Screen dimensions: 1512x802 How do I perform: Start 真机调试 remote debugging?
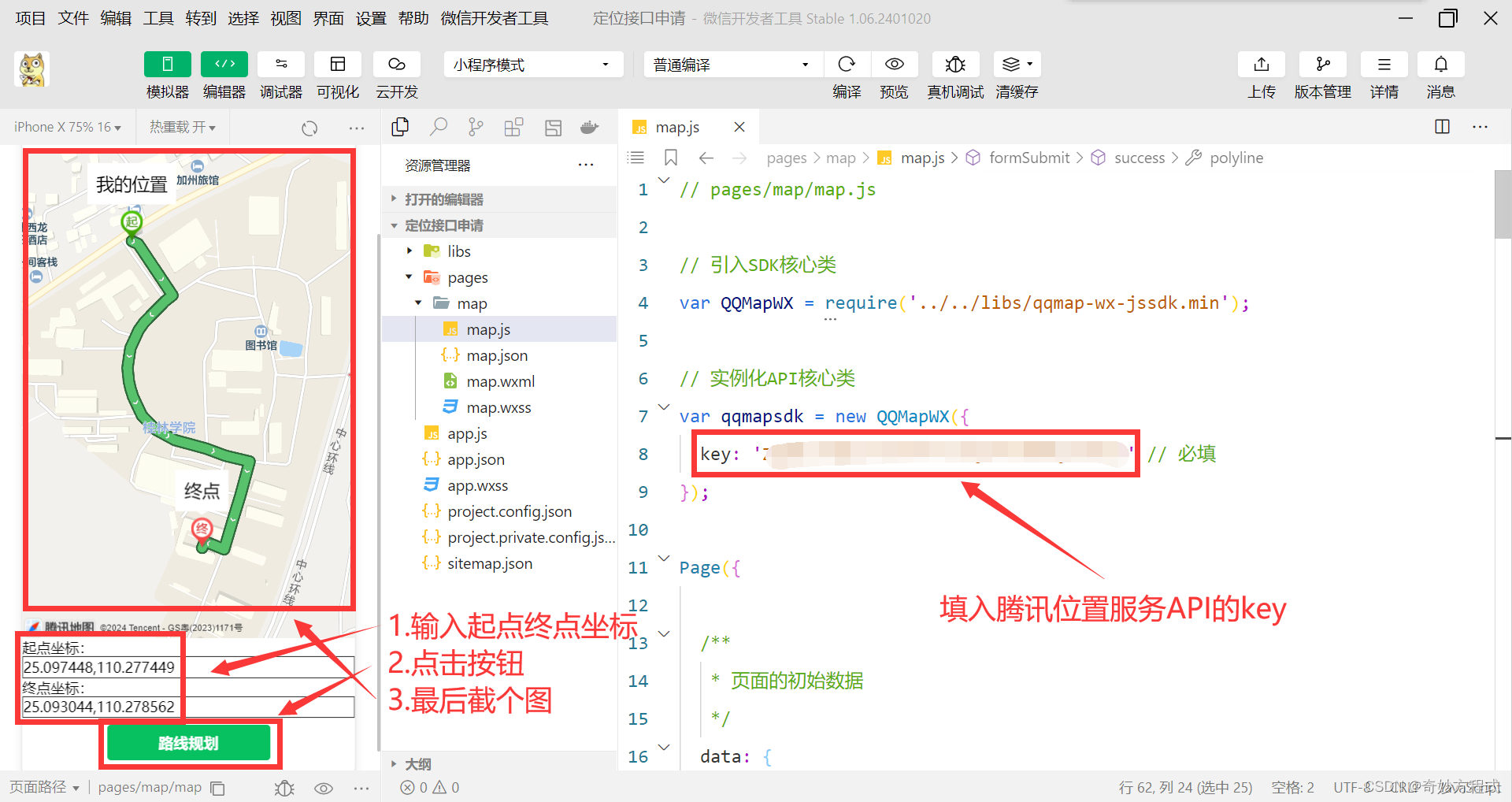click(x=955, y=65)
